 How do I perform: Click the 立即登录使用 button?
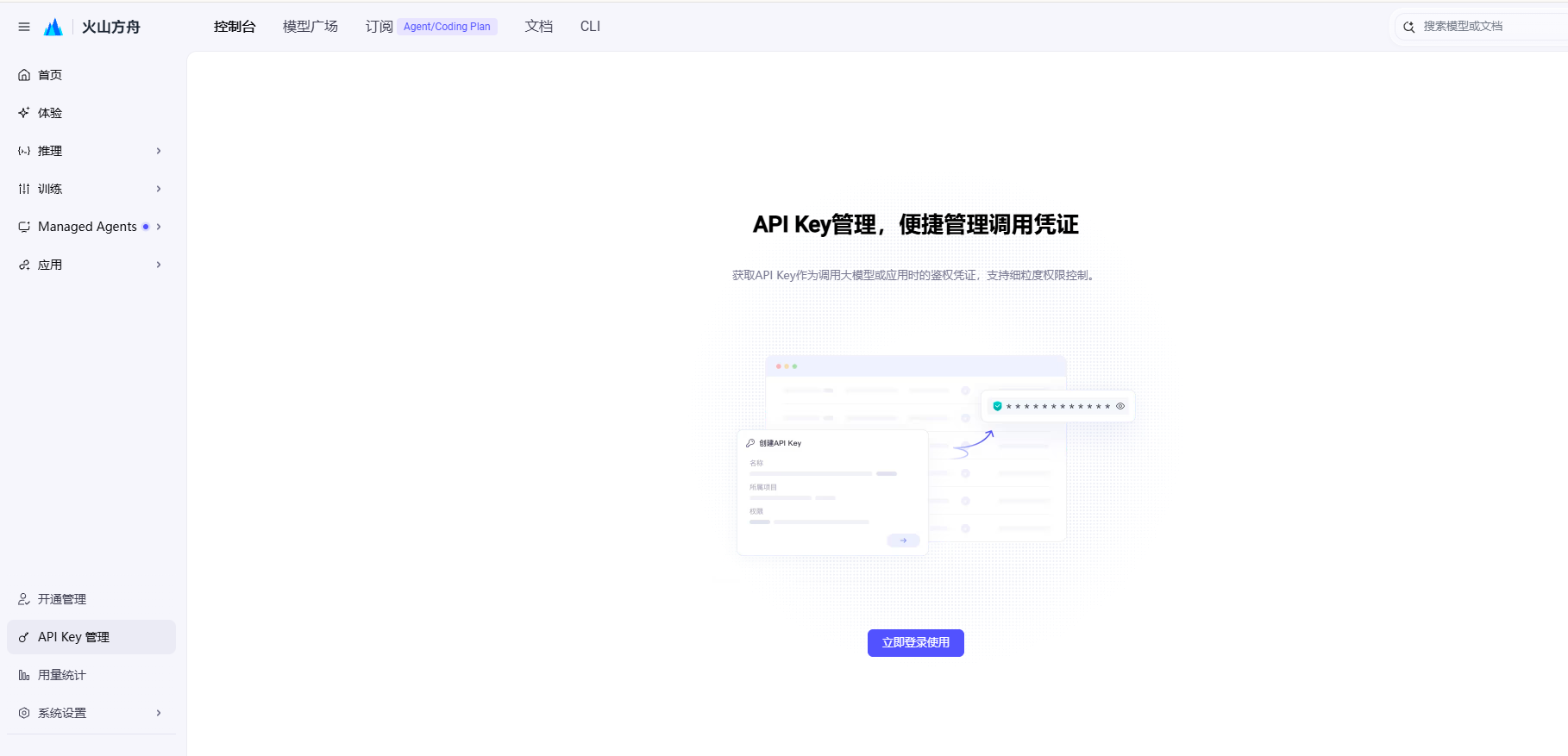pos(916,643)
